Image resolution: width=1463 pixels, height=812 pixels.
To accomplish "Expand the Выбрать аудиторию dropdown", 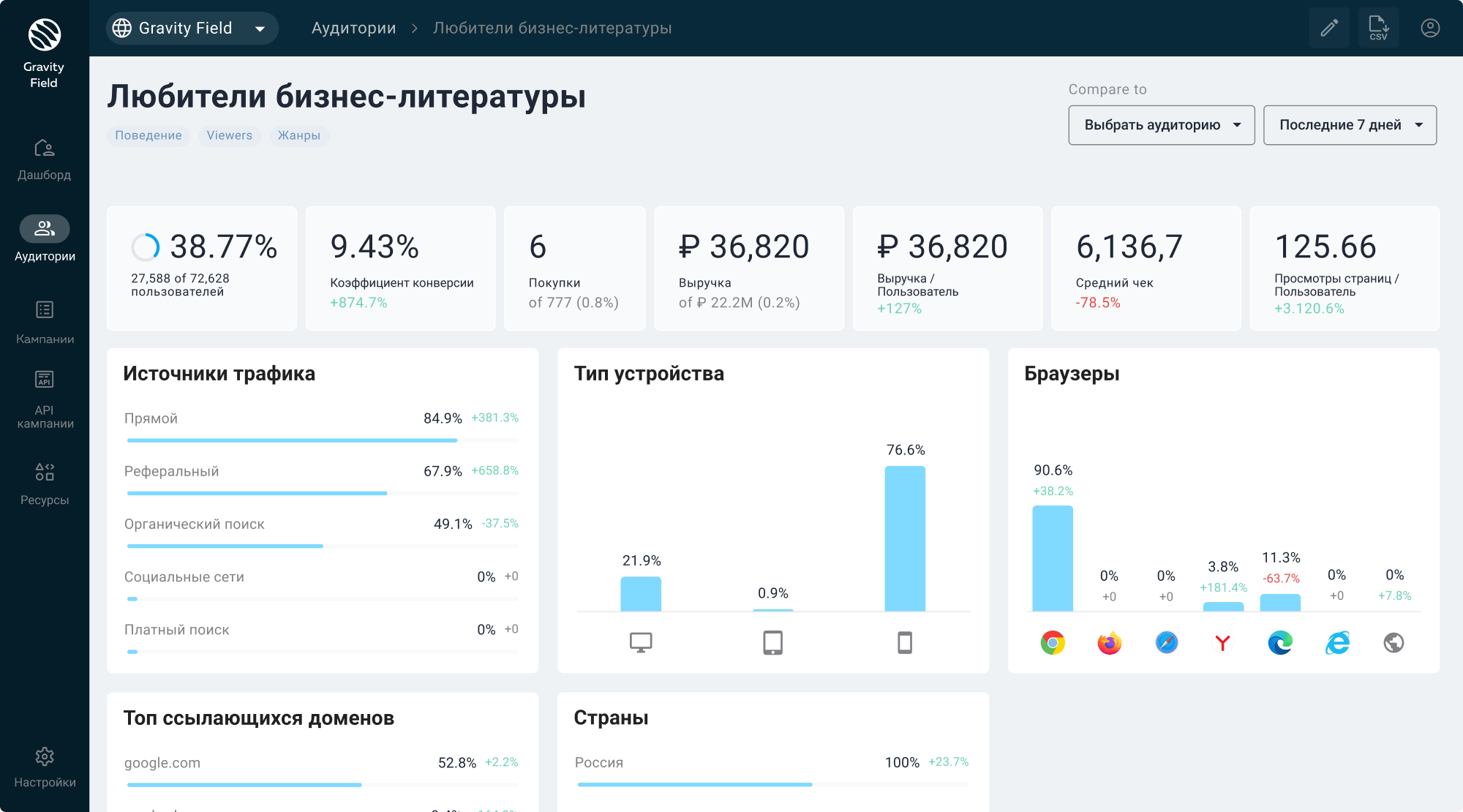I will pyautogui.click(x=1161, y=125).
